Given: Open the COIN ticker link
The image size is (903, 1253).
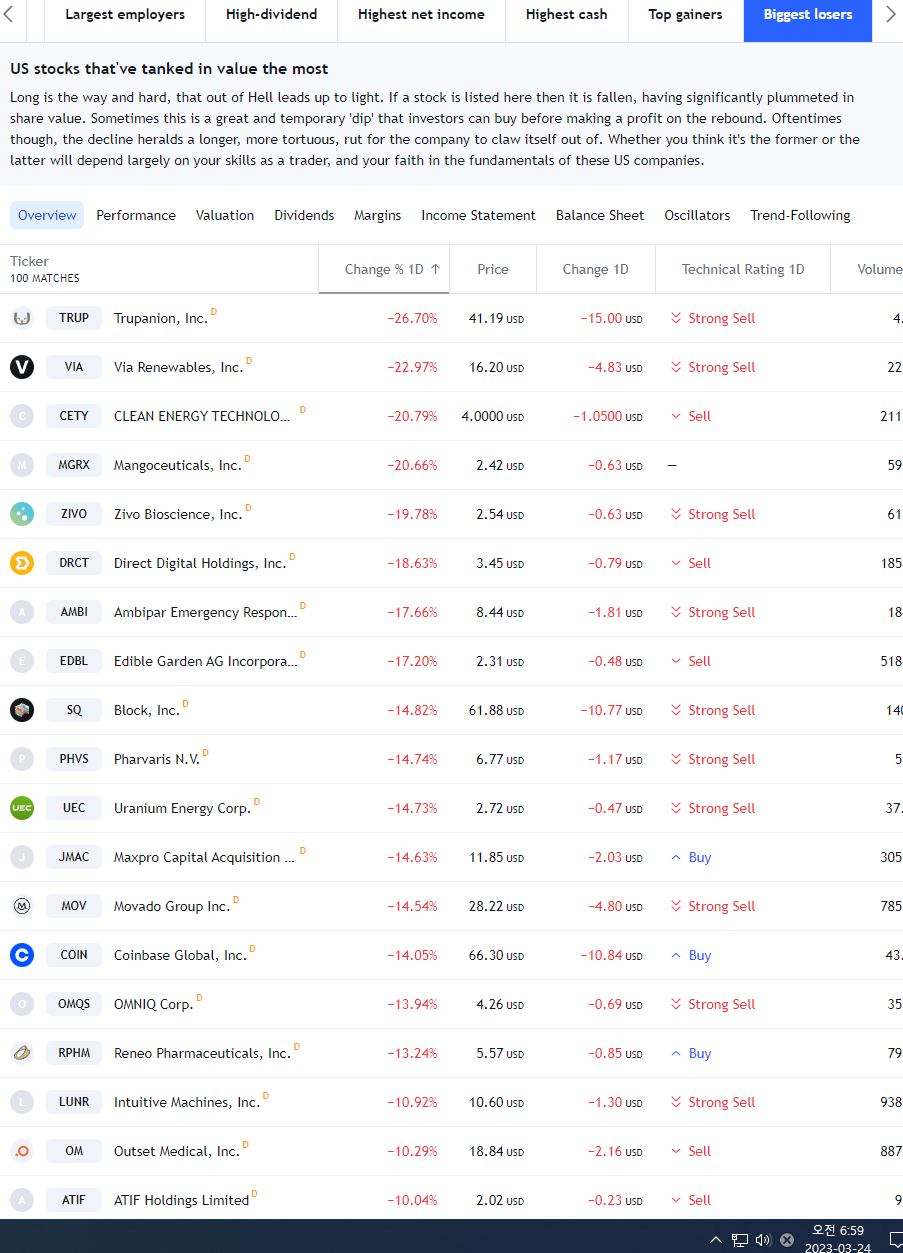Looking at the screenshot, I should coord(74,955).
